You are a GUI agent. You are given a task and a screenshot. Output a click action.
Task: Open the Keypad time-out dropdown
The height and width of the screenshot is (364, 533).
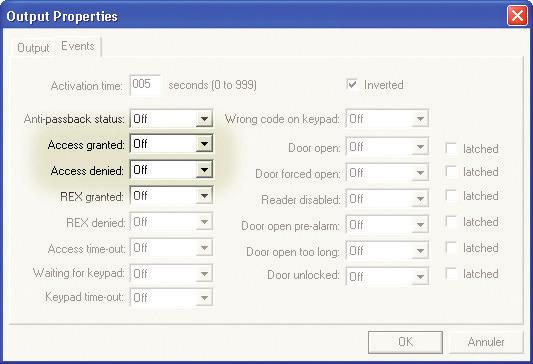[171, 297]
